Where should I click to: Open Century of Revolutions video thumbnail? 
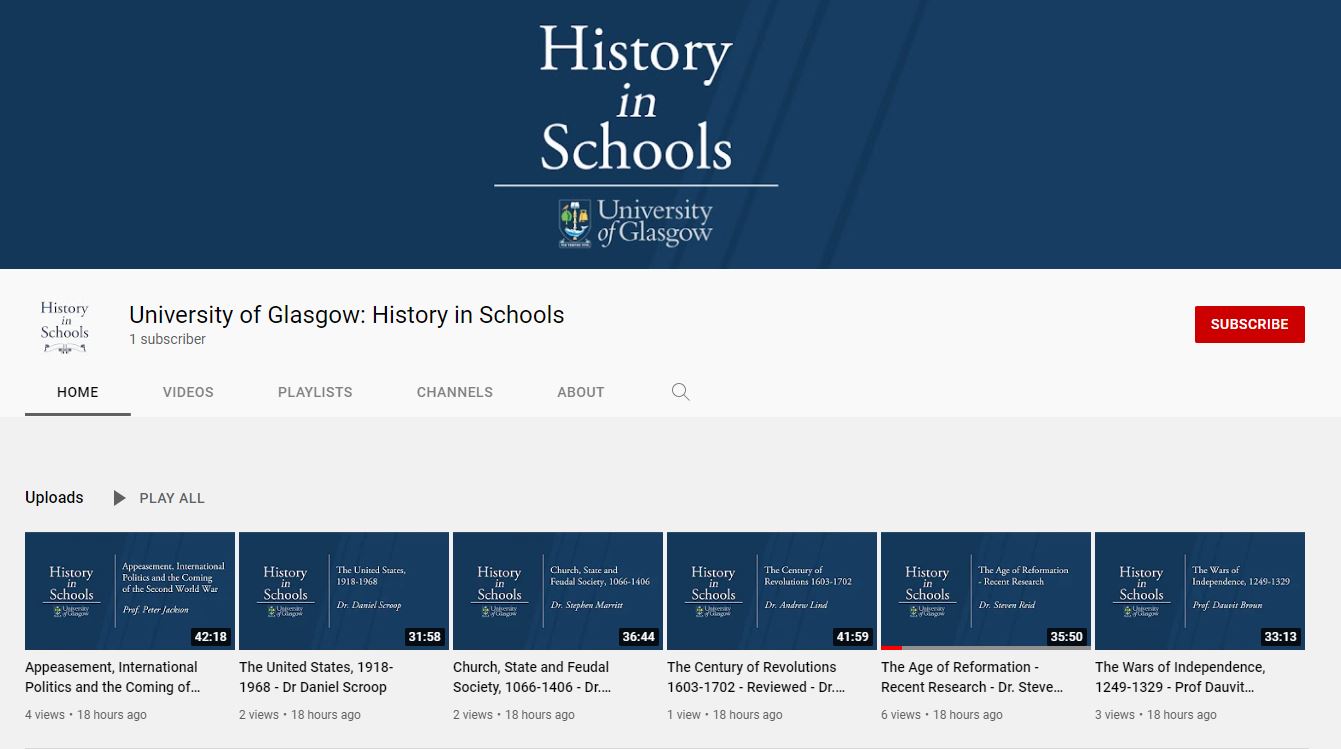click(772, 591)
